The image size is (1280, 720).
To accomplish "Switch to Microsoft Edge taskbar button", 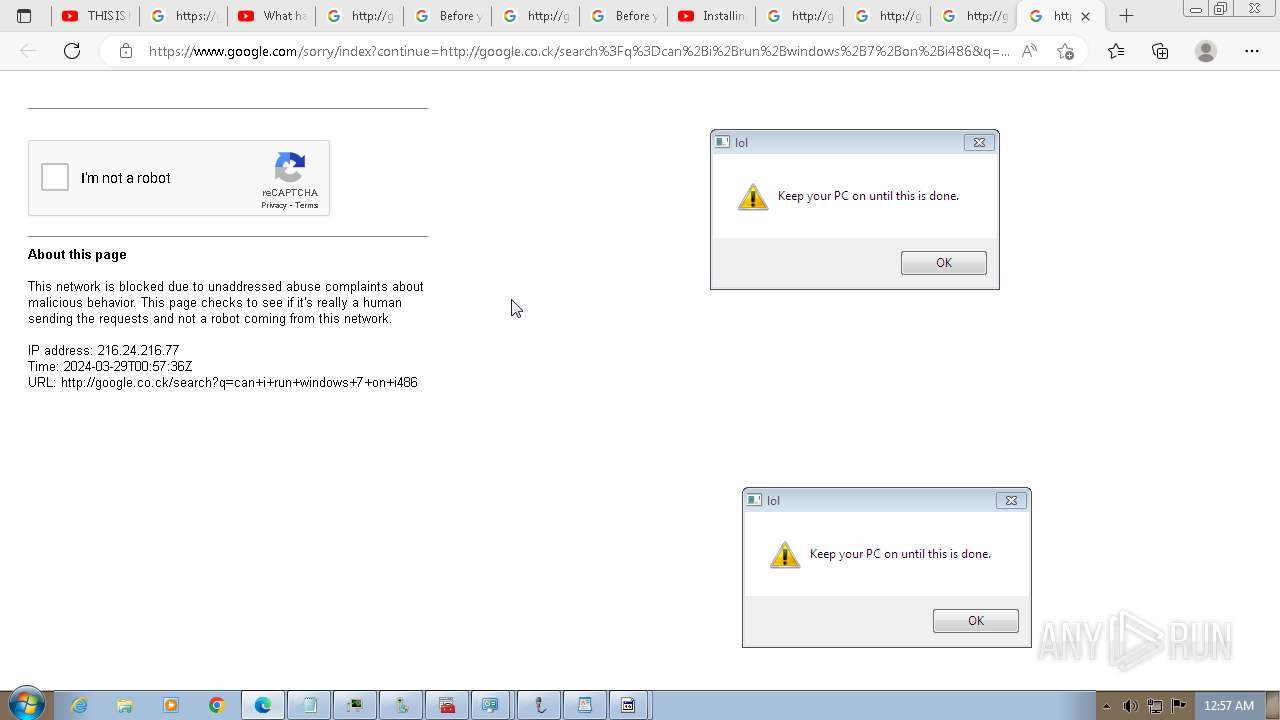I will [263, 705].
